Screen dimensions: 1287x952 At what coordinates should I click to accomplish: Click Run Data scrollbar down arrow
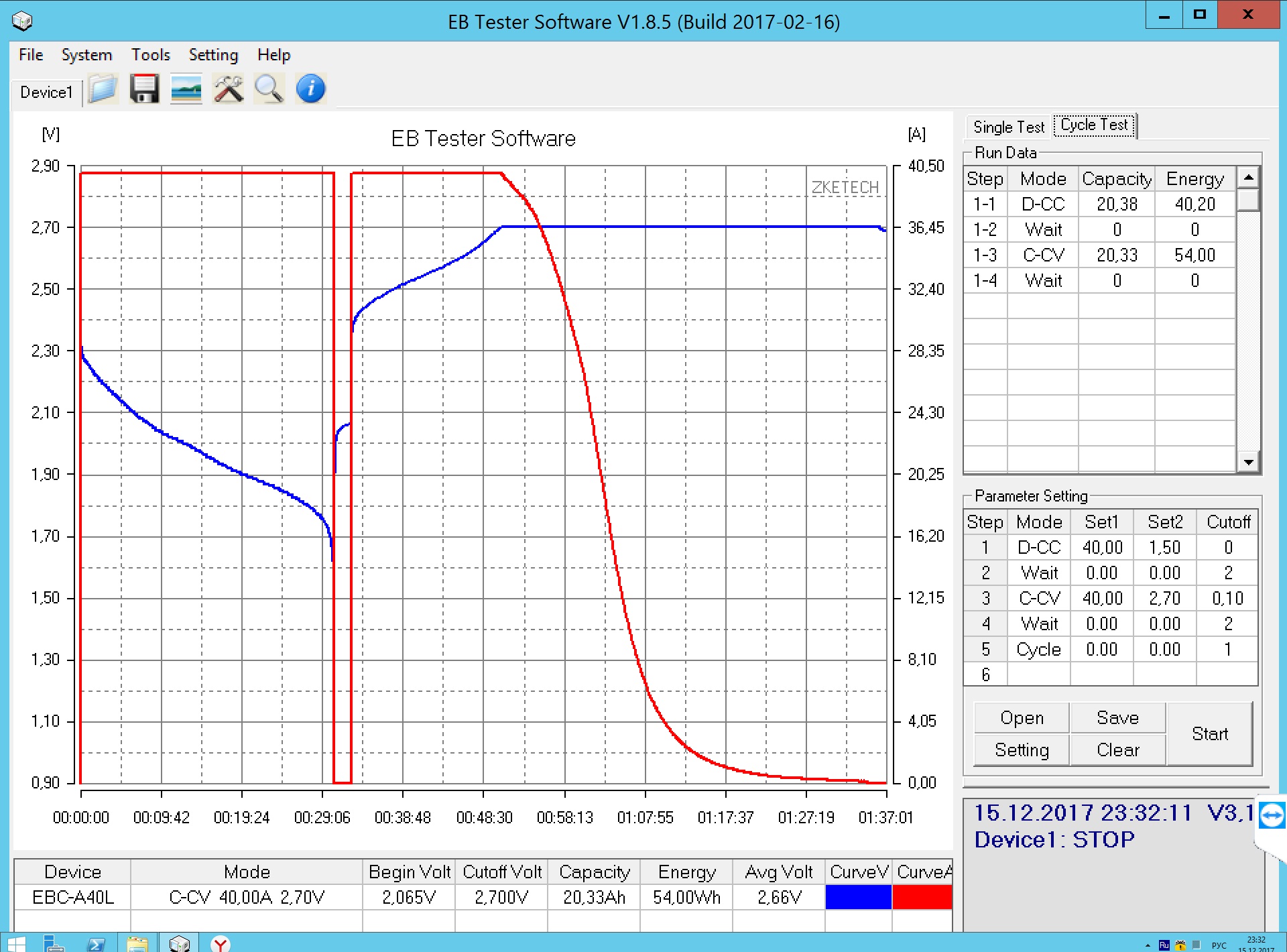[x=1248, y=462]
